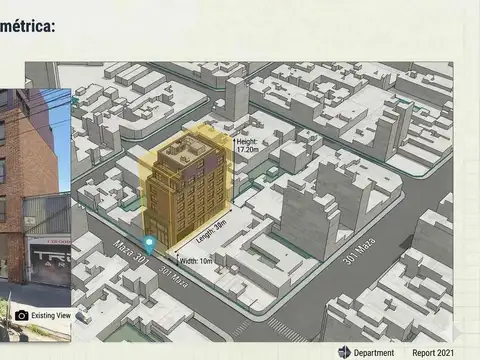Click the Department logo icon
This screenshot has height=360, width=480.
click(344, 352)
